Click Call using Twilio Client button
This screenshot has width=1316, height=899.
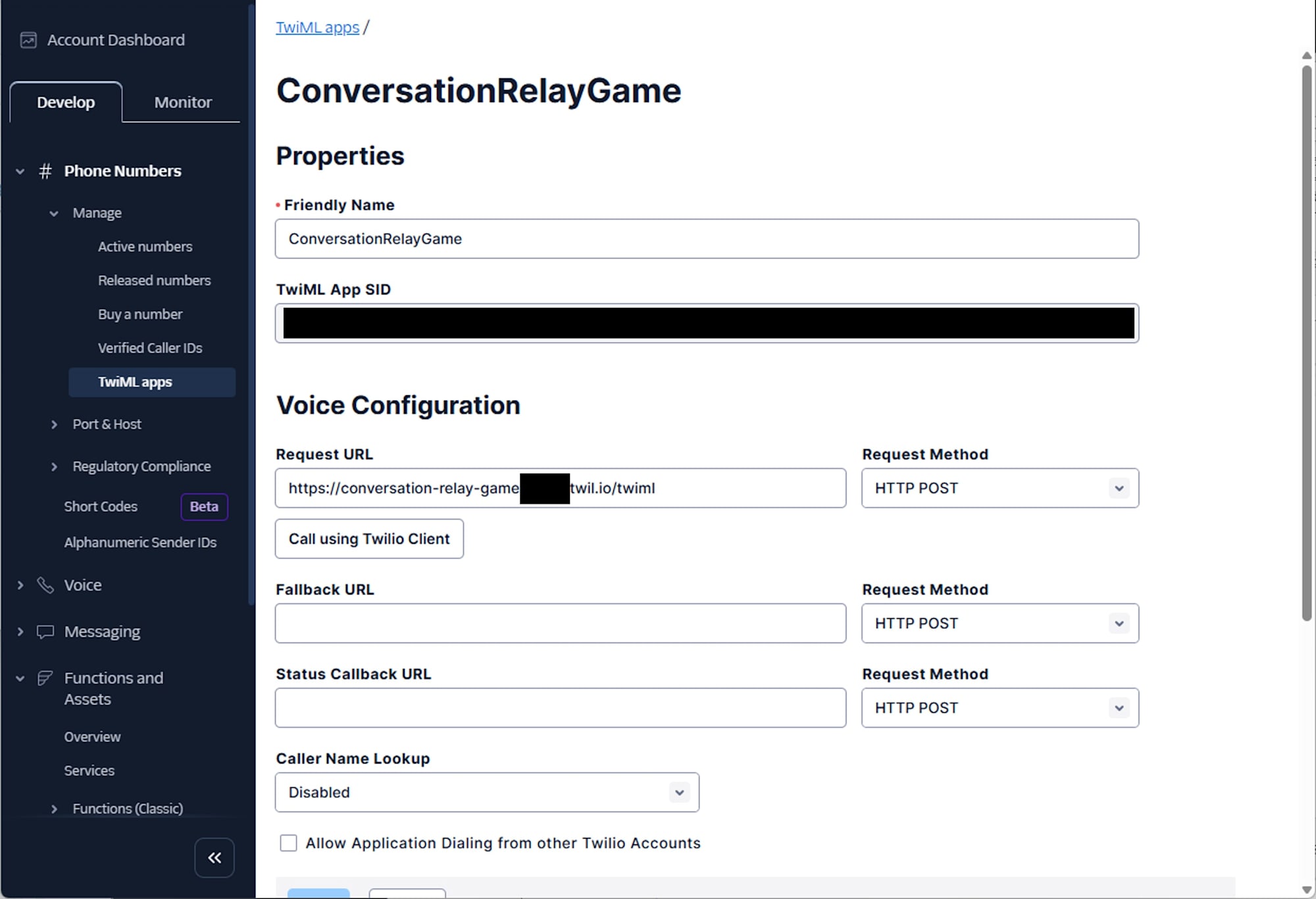369,539
